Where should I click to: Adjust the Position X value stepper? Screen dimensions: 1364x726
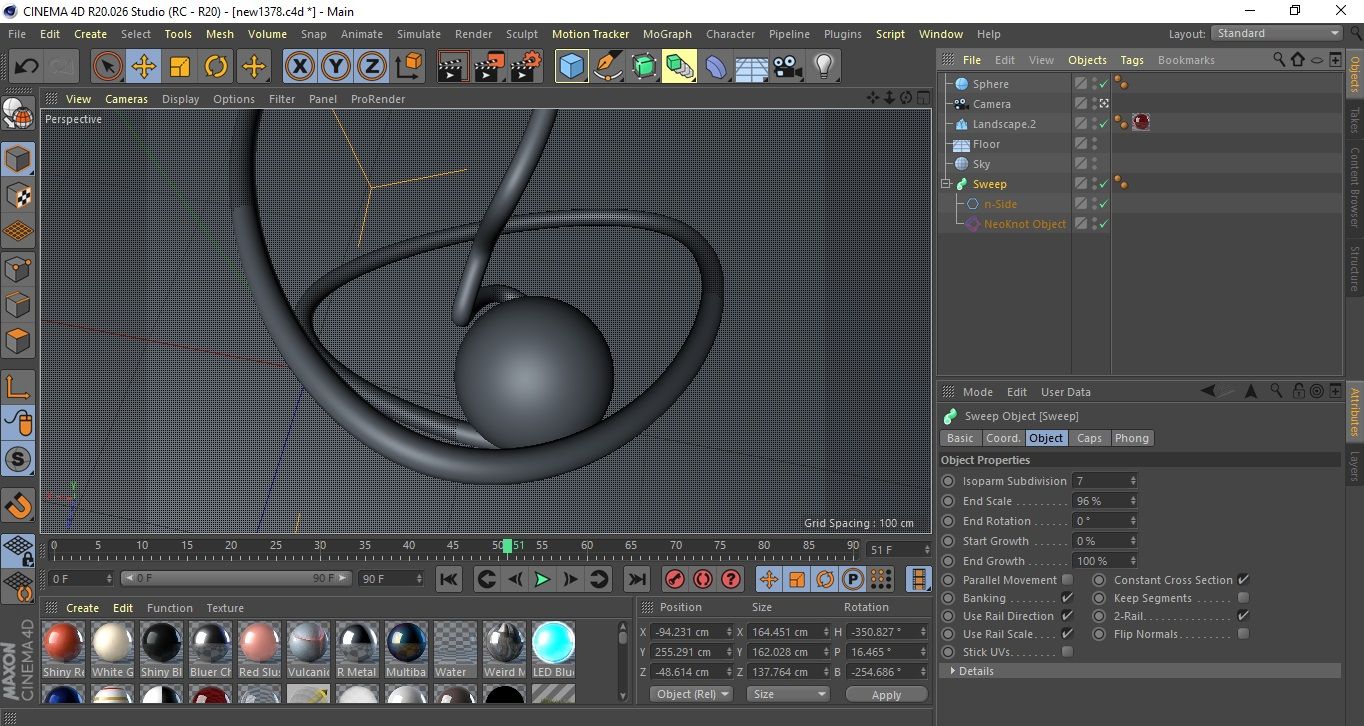point(727,632)
